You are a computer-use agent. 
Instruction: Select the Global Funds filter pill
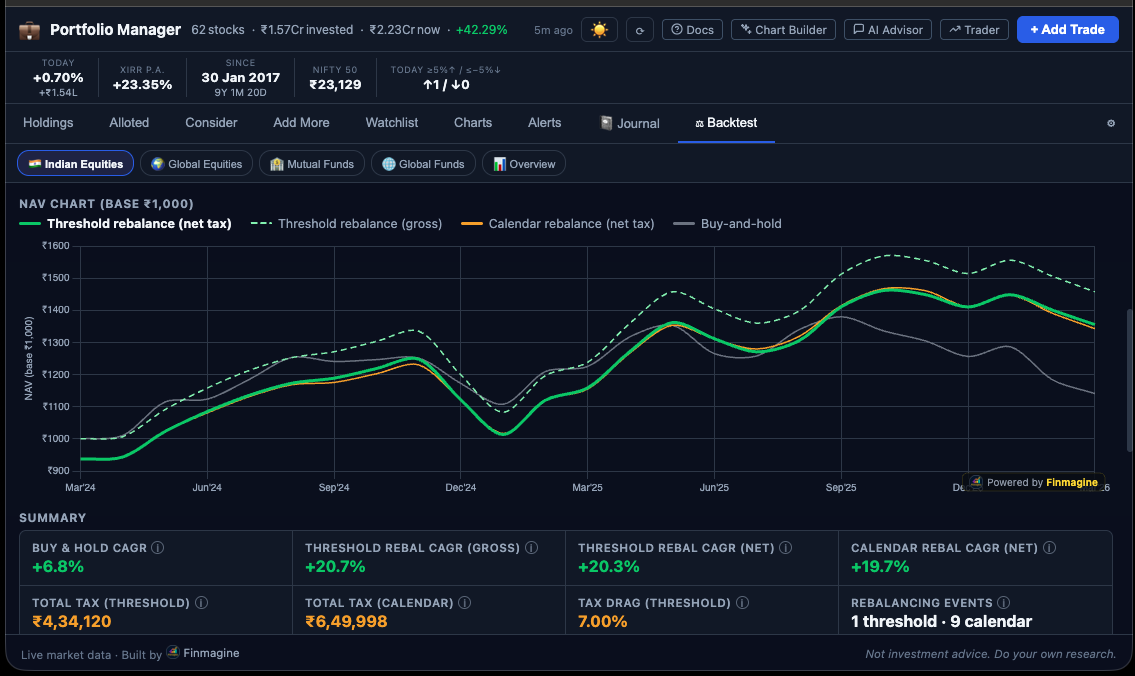click(x=422, y=163)
